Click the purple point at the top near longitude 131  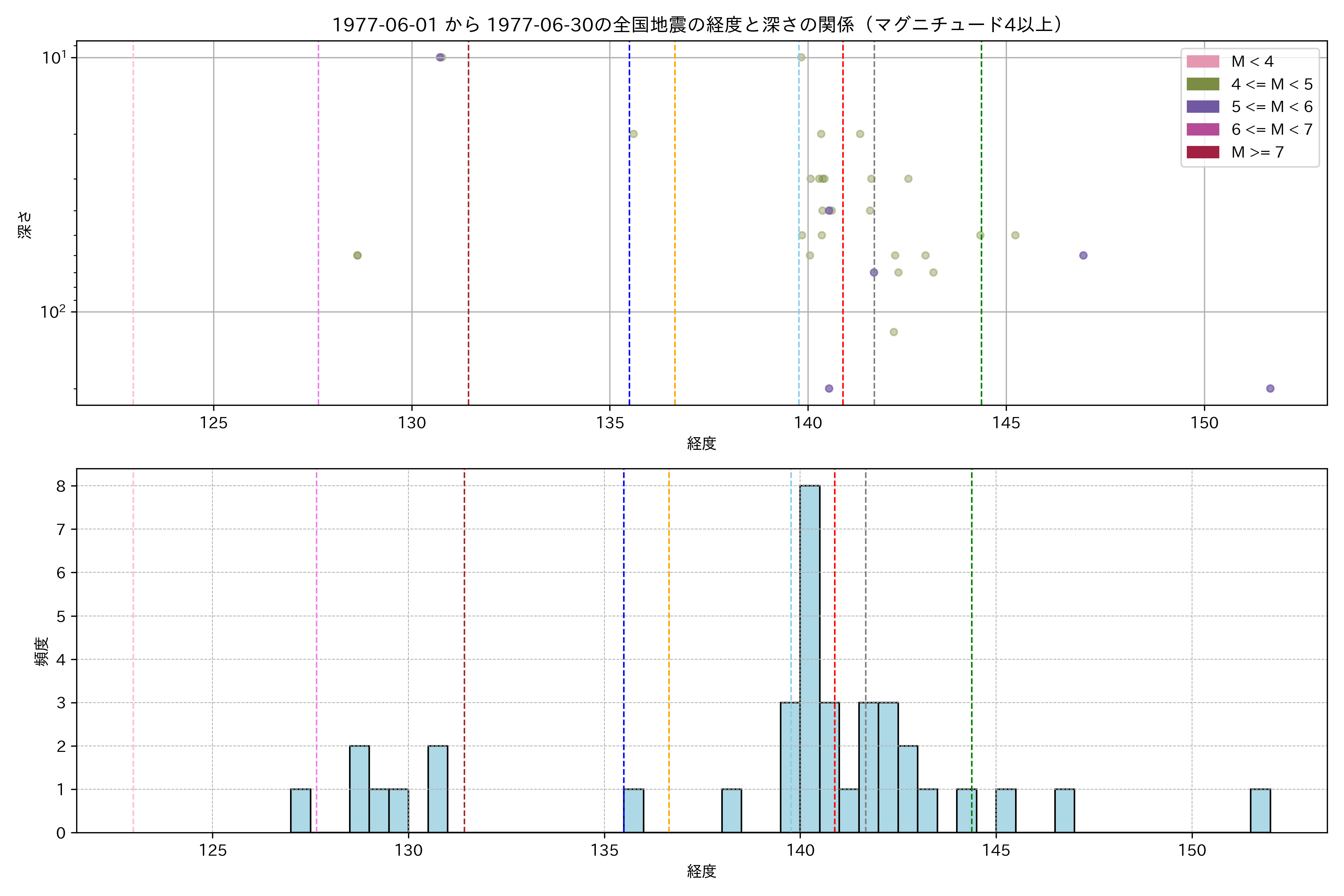tap(440, 57)
